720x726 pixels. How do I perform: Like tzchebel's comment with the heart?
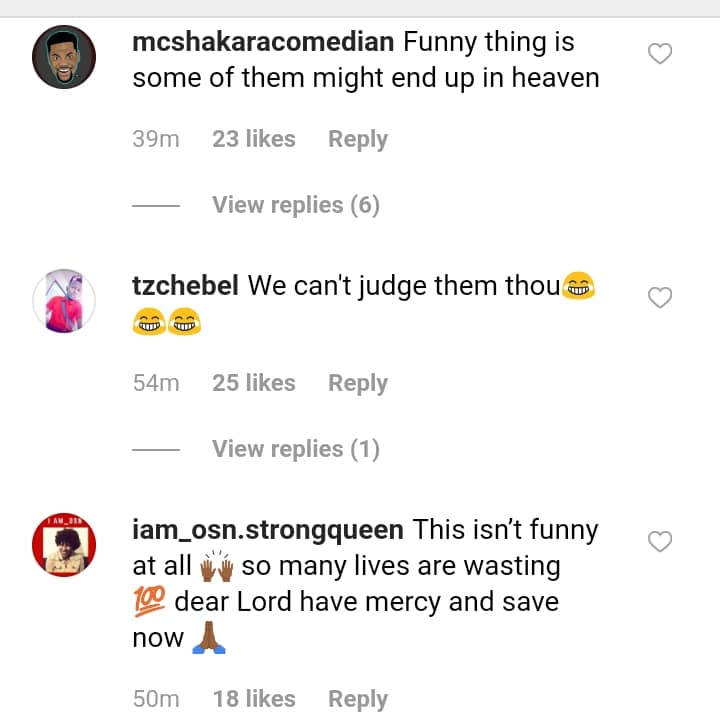(660, 297)
